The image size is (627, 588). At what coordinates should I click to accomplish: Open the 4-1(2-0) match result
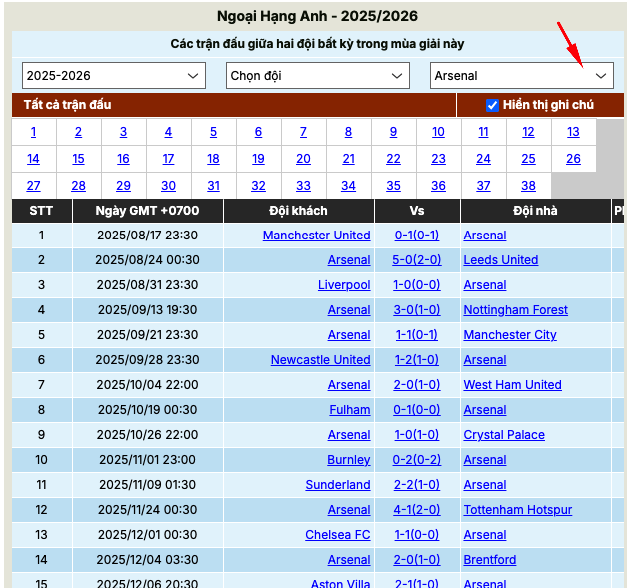(x=417, y=510)
